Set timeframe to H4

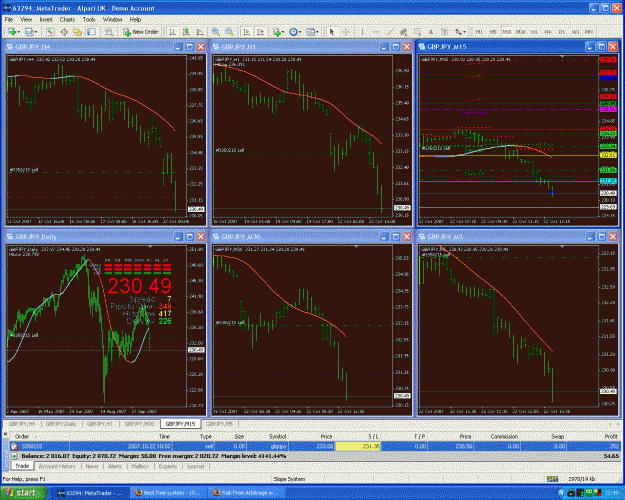548,32
